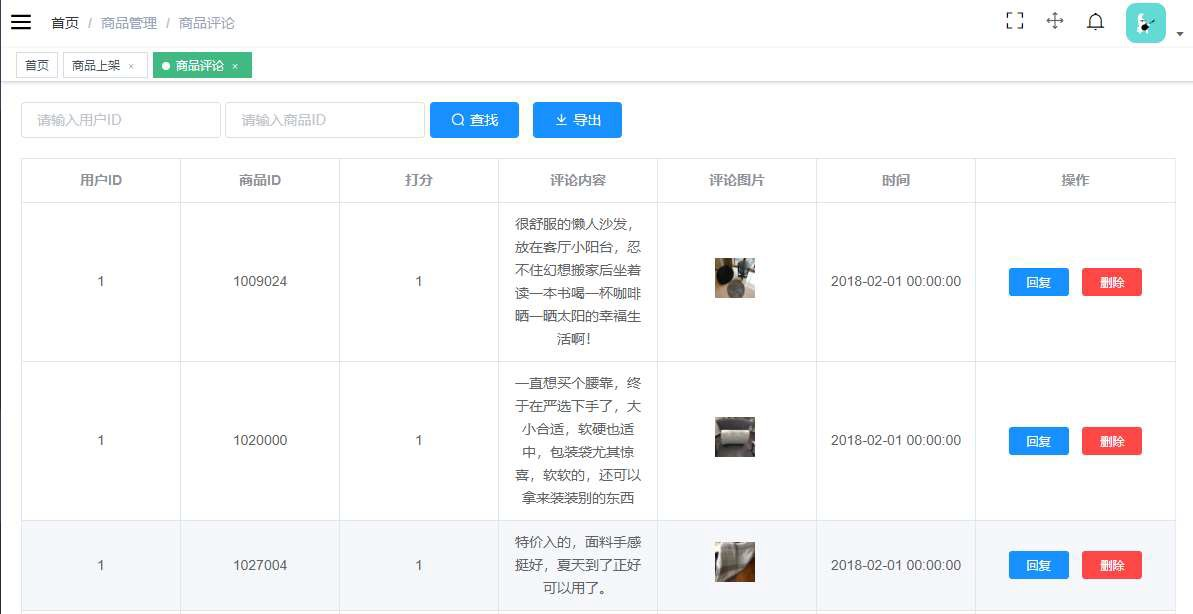The image size is (1193, 614).
Task: Click 回复 for product 1027004
Action: 1039,565
